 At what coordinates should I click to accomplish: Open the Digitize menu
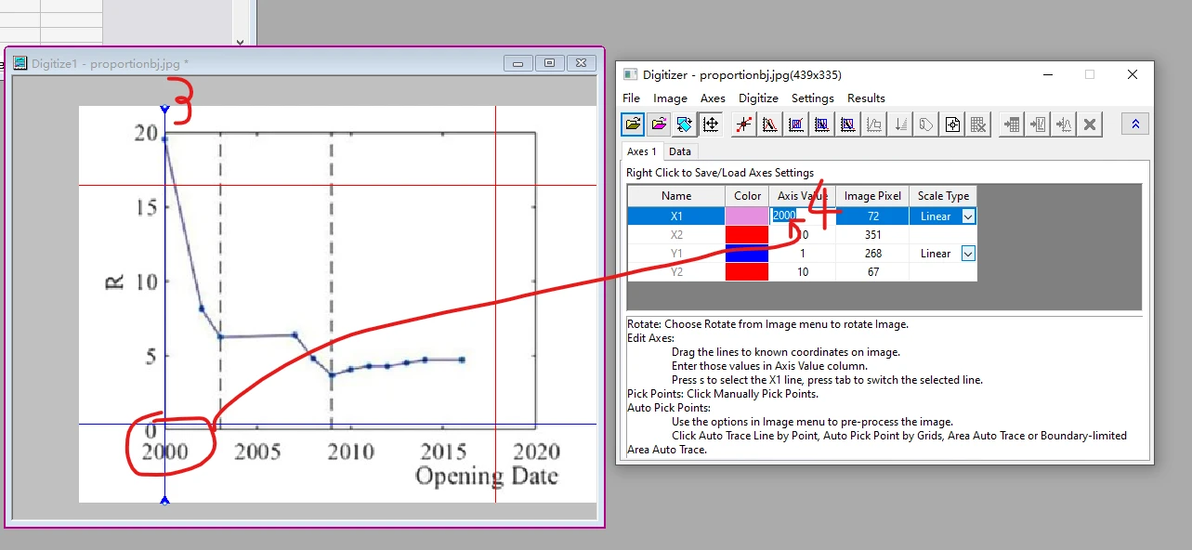(x=759, y=98)
